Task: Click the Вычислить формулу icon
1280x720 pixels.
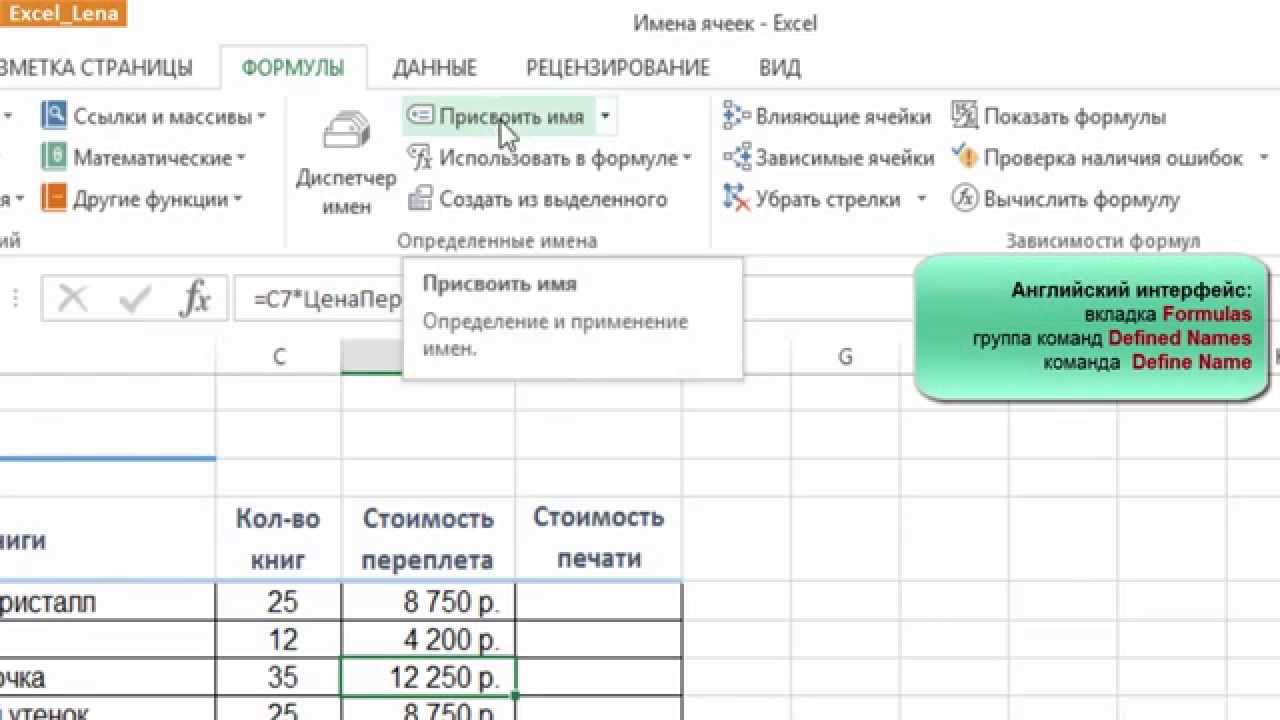Action: [964, 199]
